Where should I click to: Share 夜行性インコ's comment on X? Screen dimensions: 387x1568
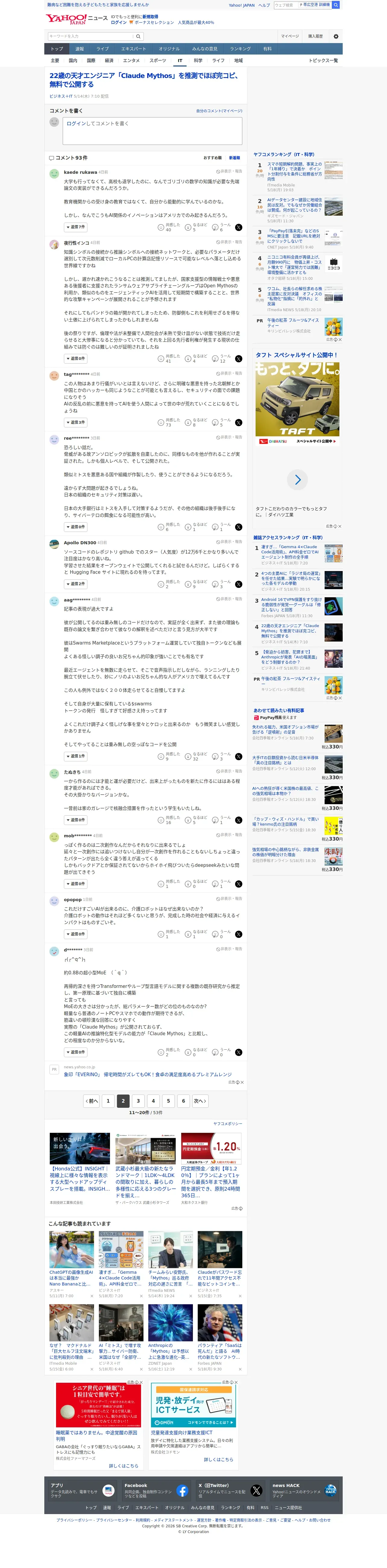[238, 359]
